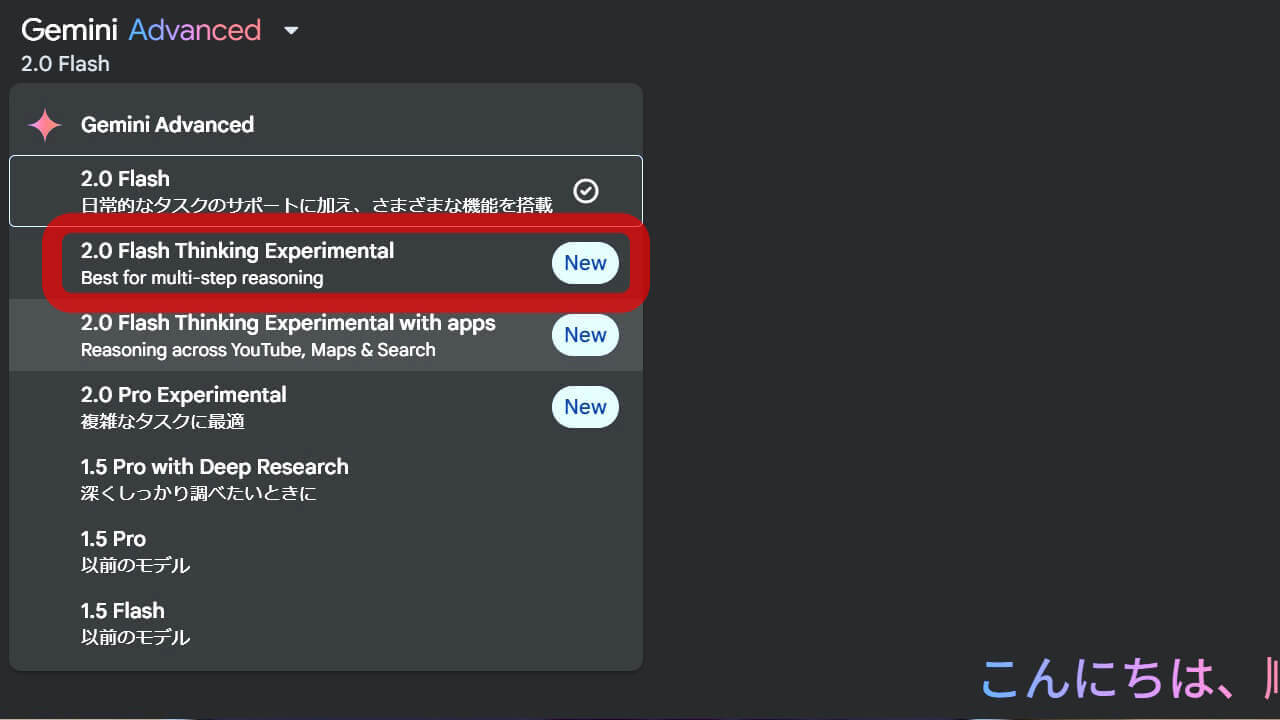The image size is (1280, 720).
Task: Collapse the model picker via its chevron
Action: pos(290,31)
